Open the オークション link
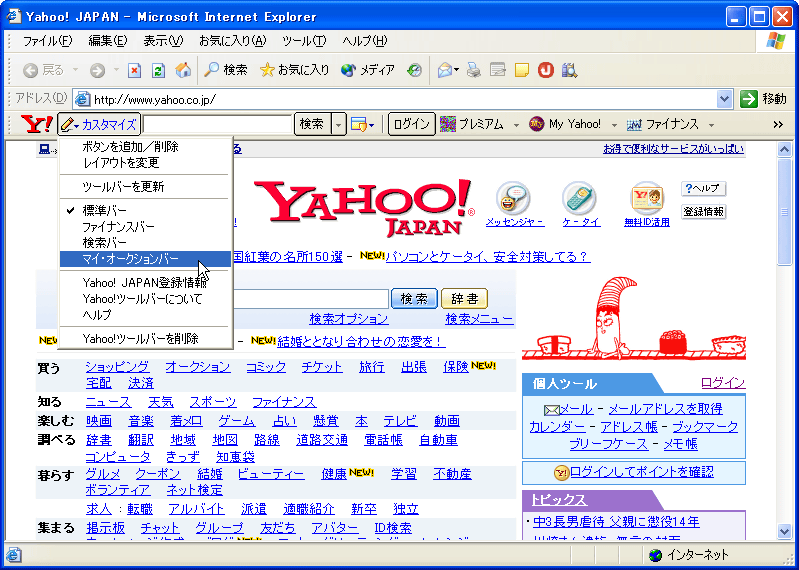 click(x=198, y=367)
